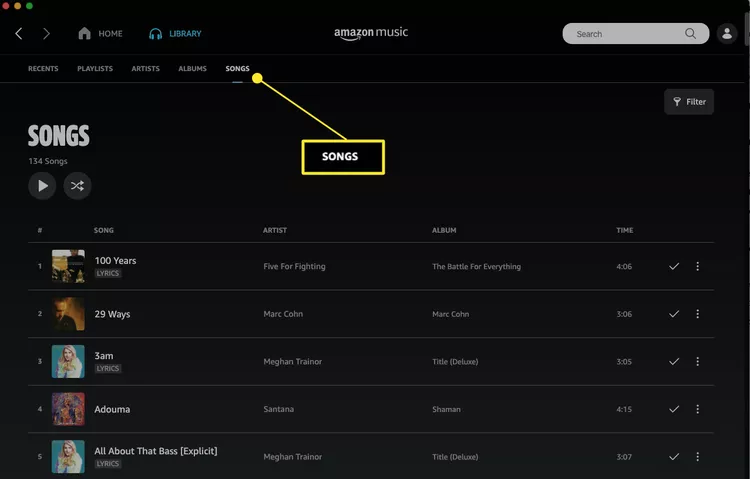Toggle library checkmark for All About That Bass
Viewport: 750px width, 479px height.
click(x=674, y=457)
